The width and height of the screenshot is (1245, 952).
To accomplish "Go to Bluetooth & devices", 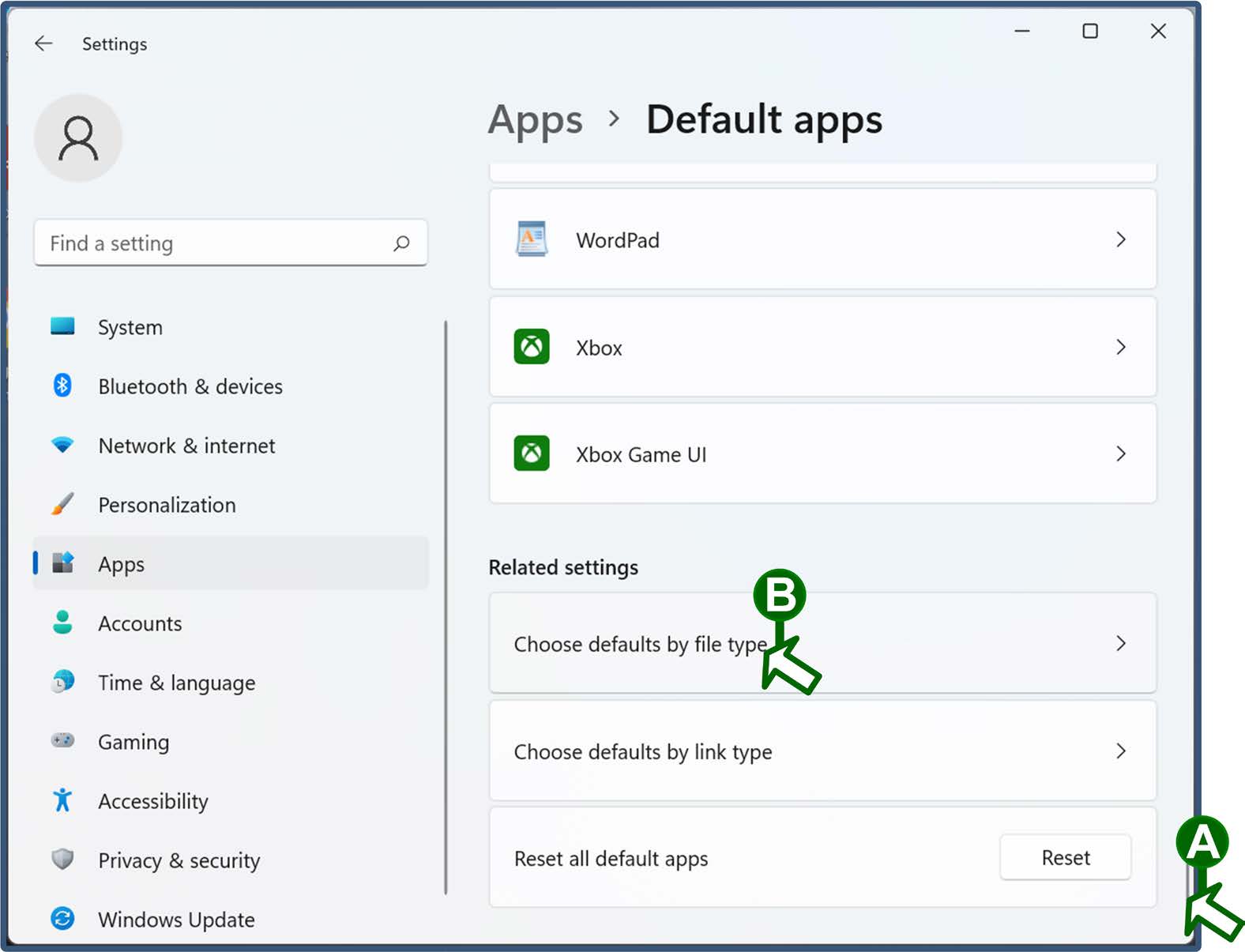I will (231, 386).
